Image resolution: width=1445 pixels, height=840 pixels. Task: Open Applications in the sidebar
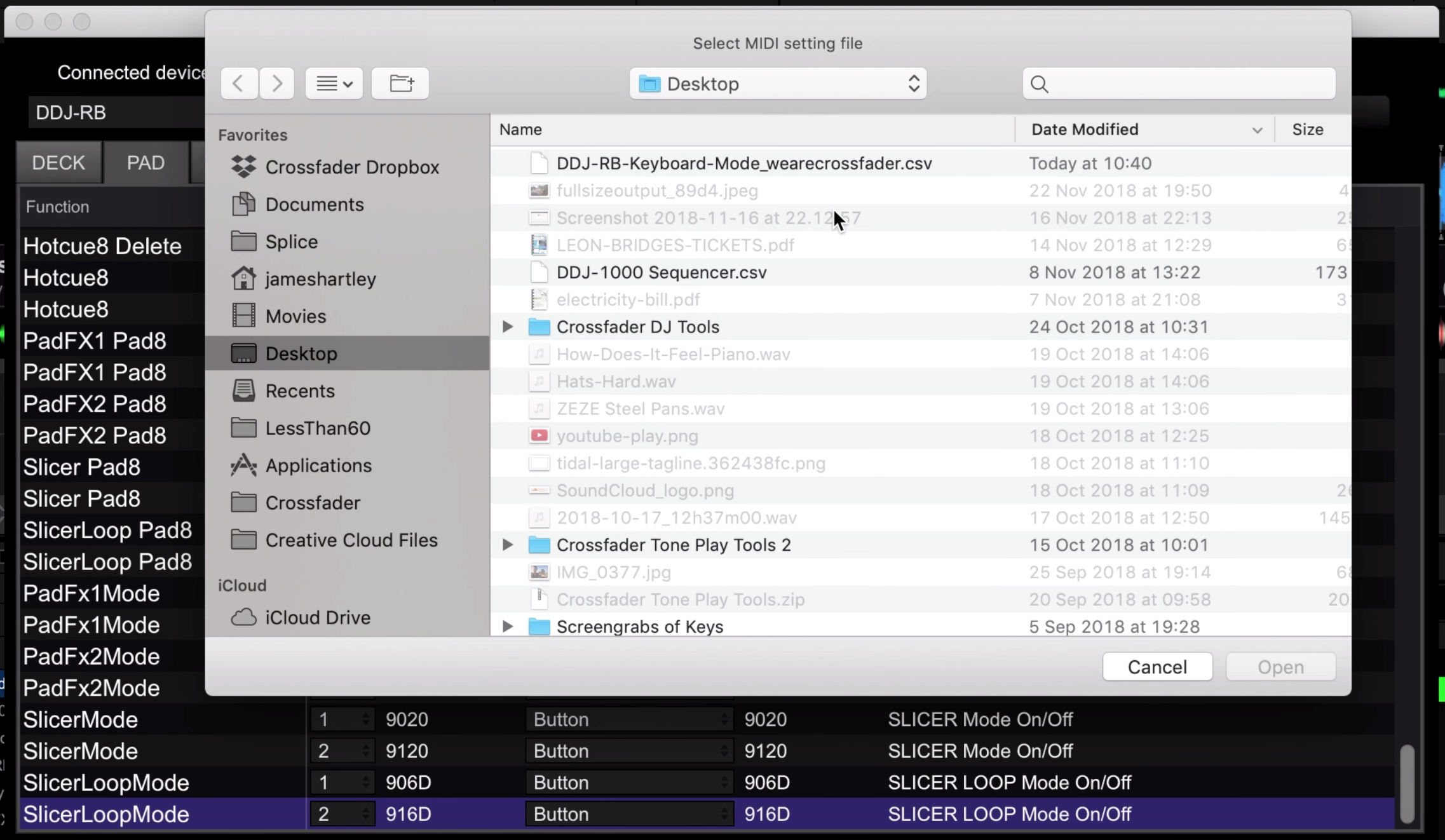tap(319, 465)
